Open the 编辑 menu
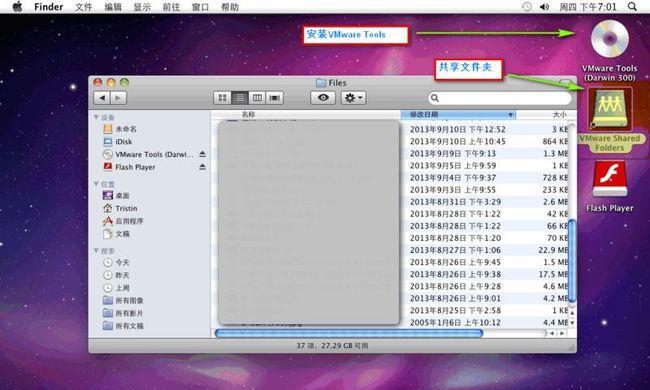Viewport: 650px width, 390px height. pyautogui.click(x=113, y=7)
